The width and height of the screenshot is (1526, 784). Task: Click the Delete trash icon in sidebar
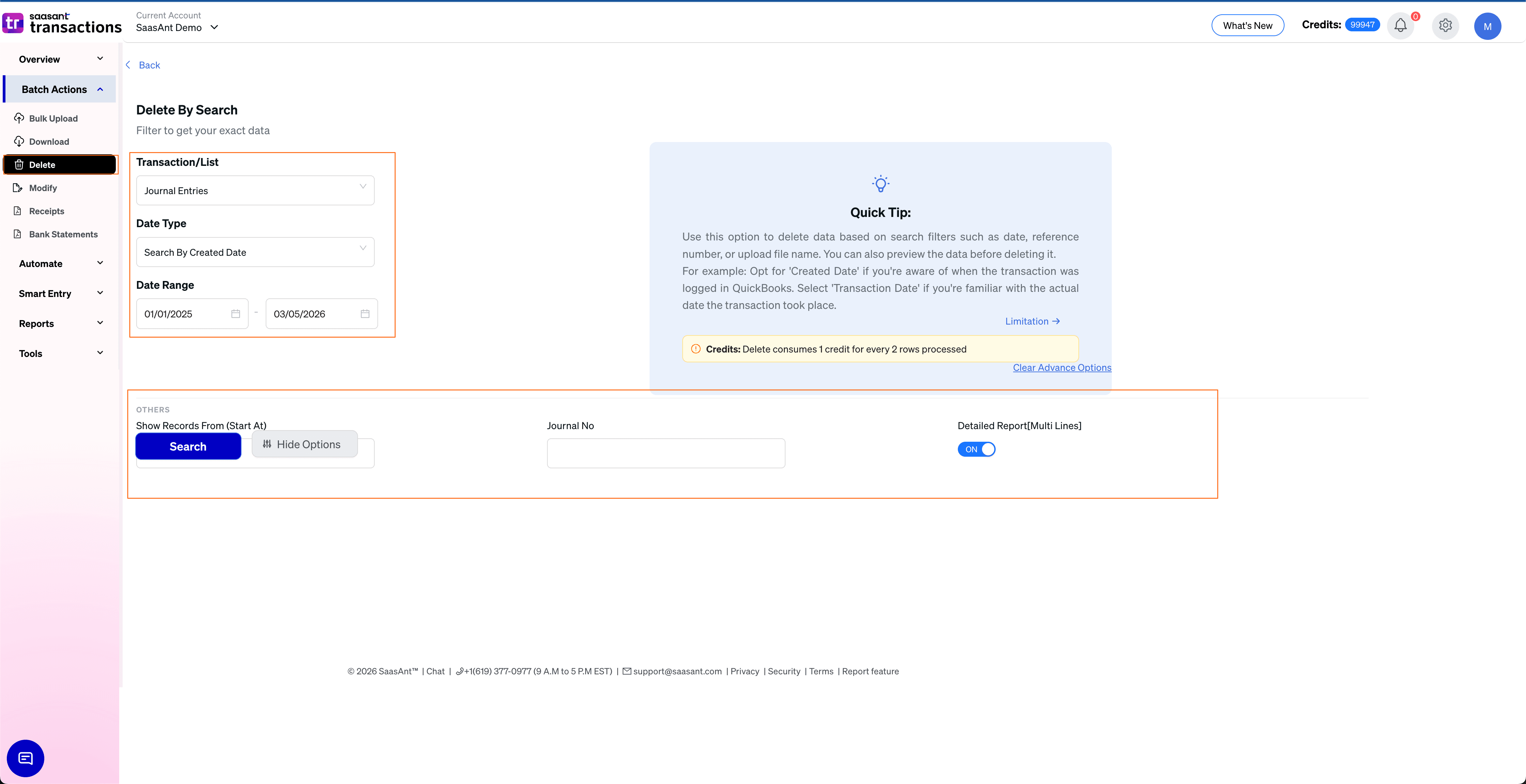point(19,164)
